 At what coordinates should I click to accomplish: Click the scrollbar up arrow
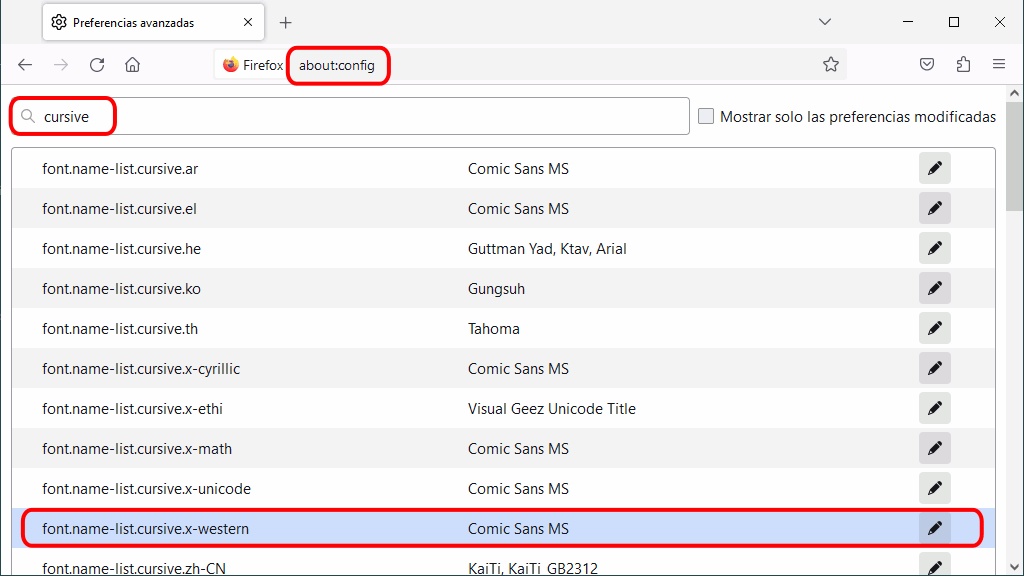coord(1014,93)
